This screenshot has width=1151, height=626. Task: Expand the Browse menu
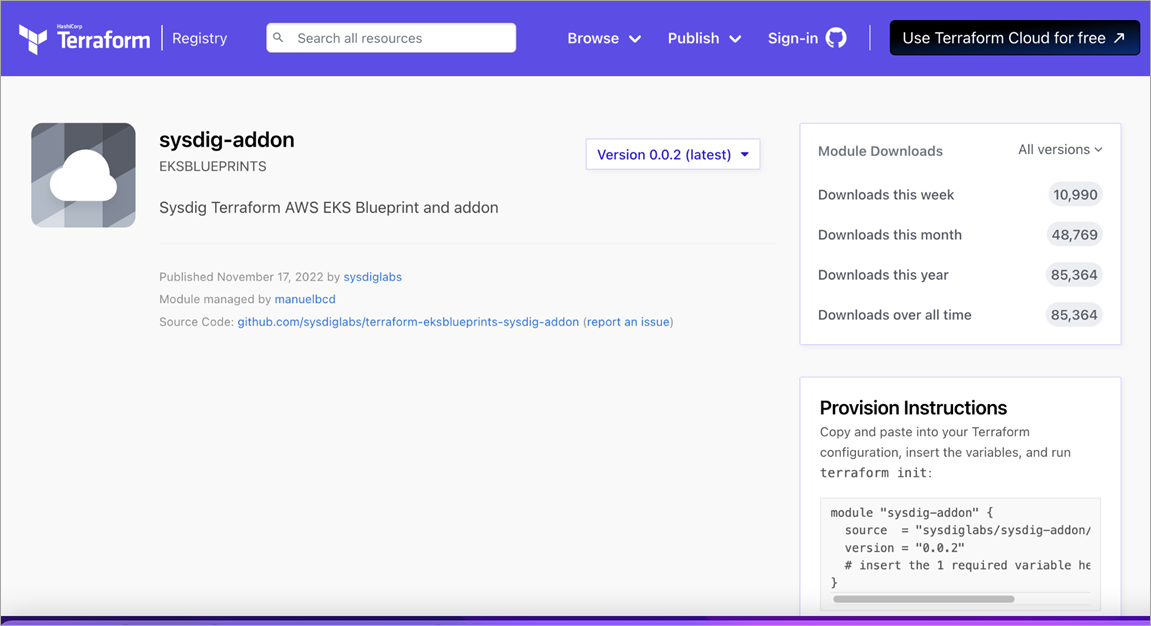tap(603, 38)
